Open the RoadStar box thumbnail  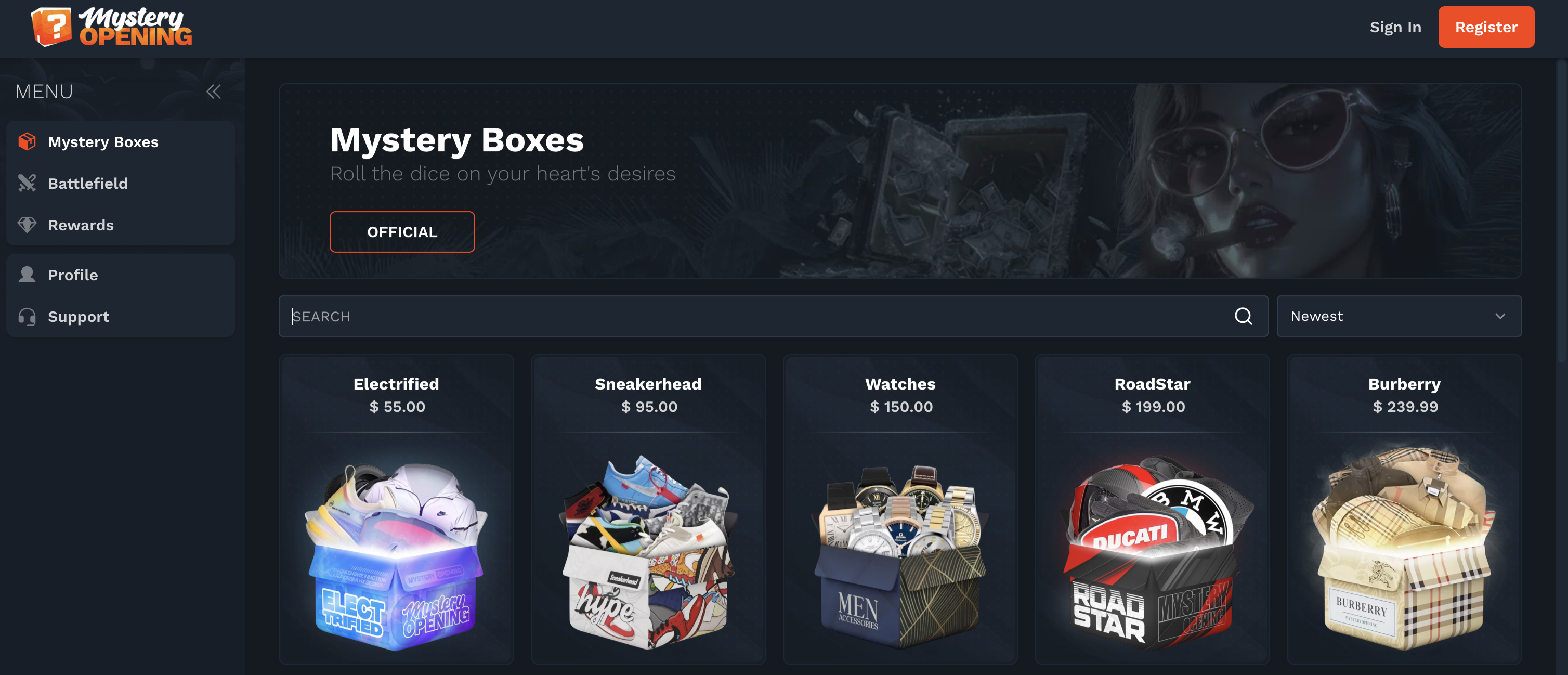point(1152,551)
